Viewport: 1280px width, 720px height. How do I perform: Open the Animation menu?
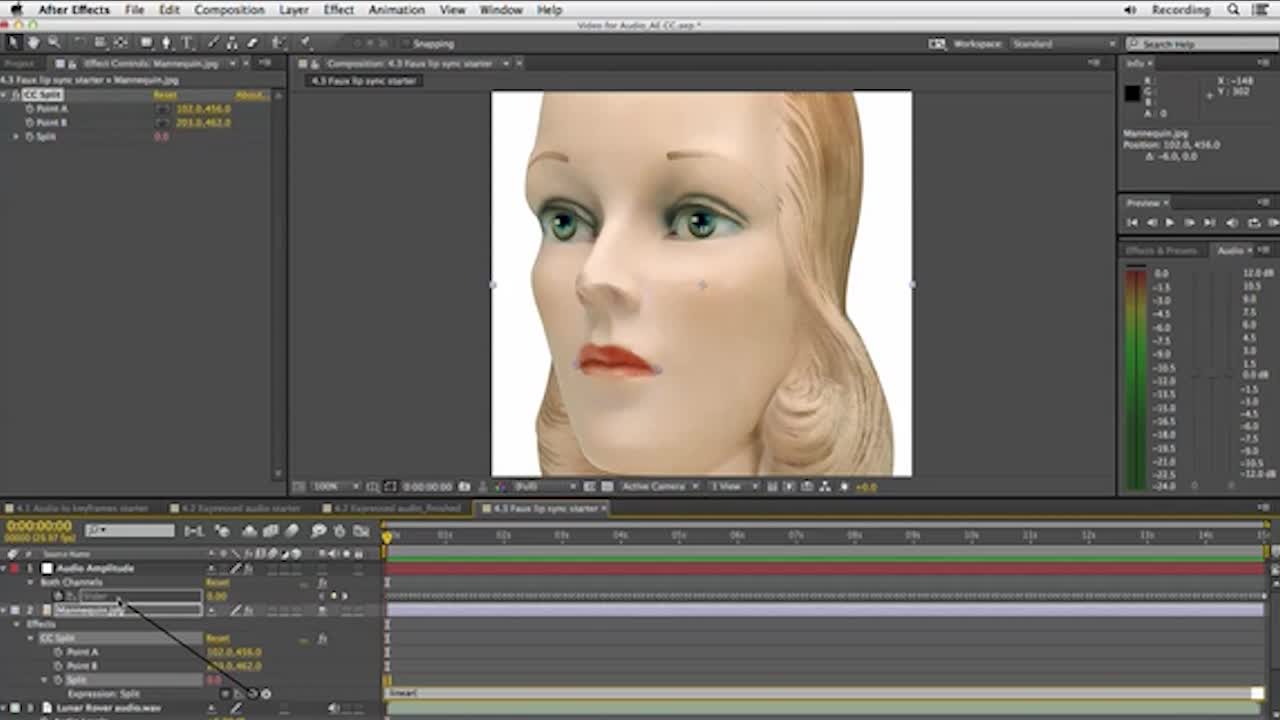[x=396, y=10]
